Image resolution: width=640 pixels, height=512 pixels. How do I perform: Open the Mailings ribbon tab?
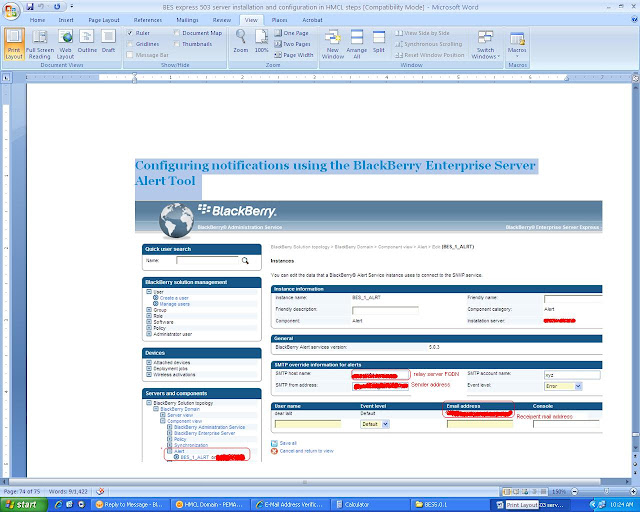187,20
